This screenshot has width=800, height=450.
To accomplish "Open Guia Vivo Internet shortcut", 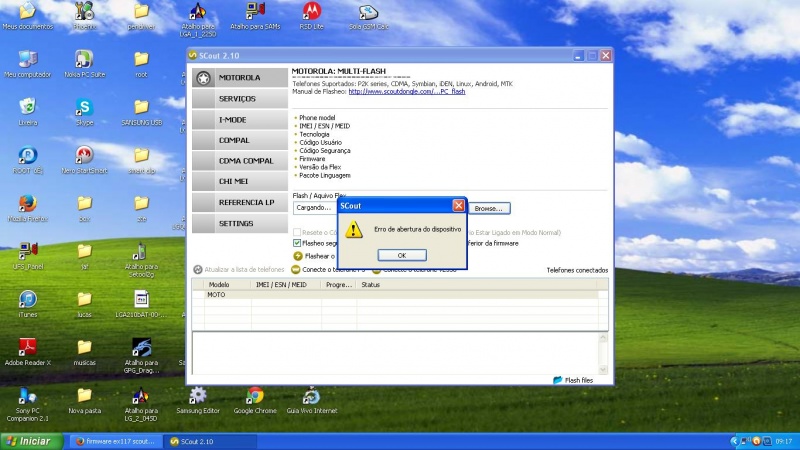I will (x=312, y=400).
